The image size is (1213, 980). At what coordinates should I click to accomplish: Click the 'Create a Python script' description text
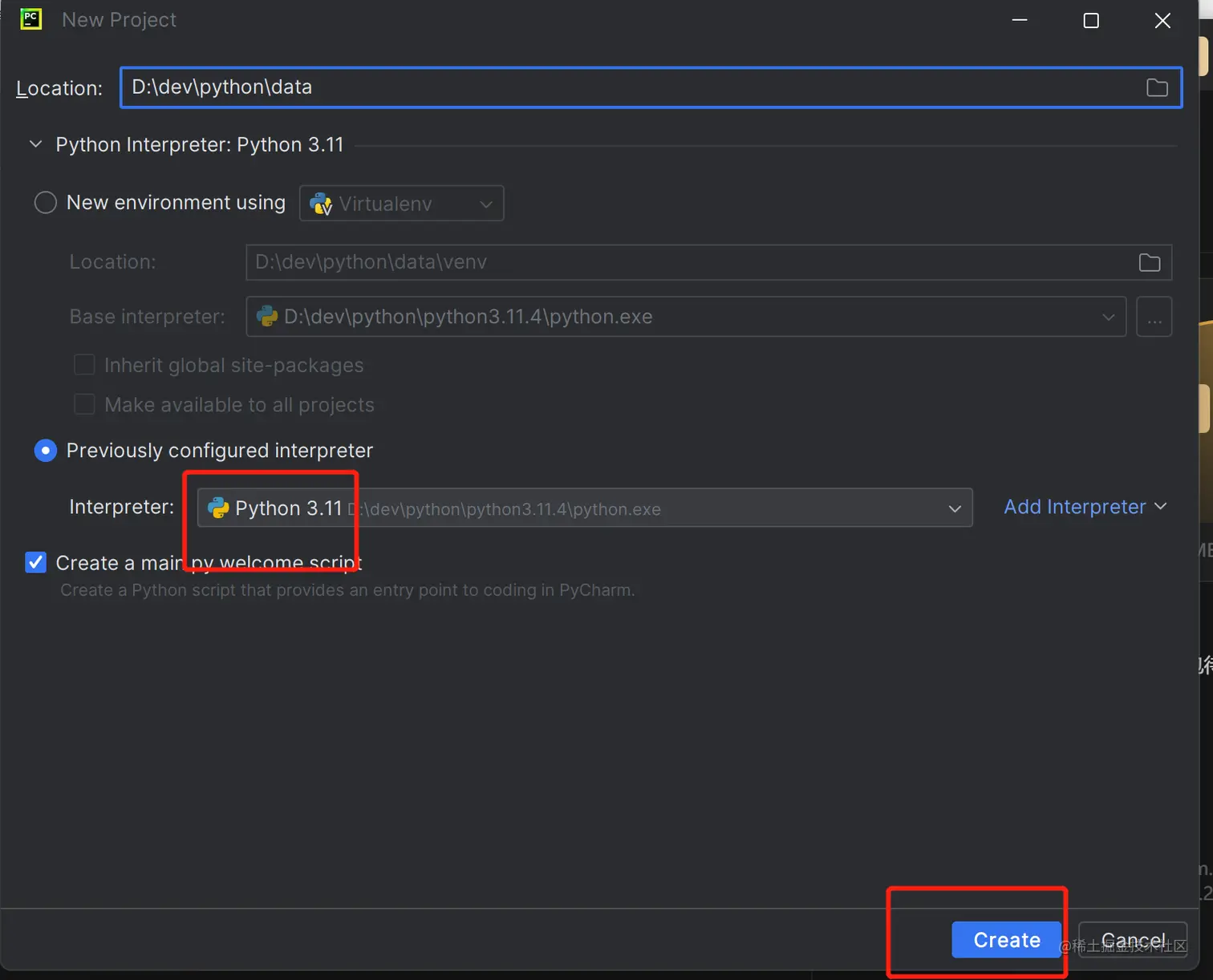(x=347, y=590)
